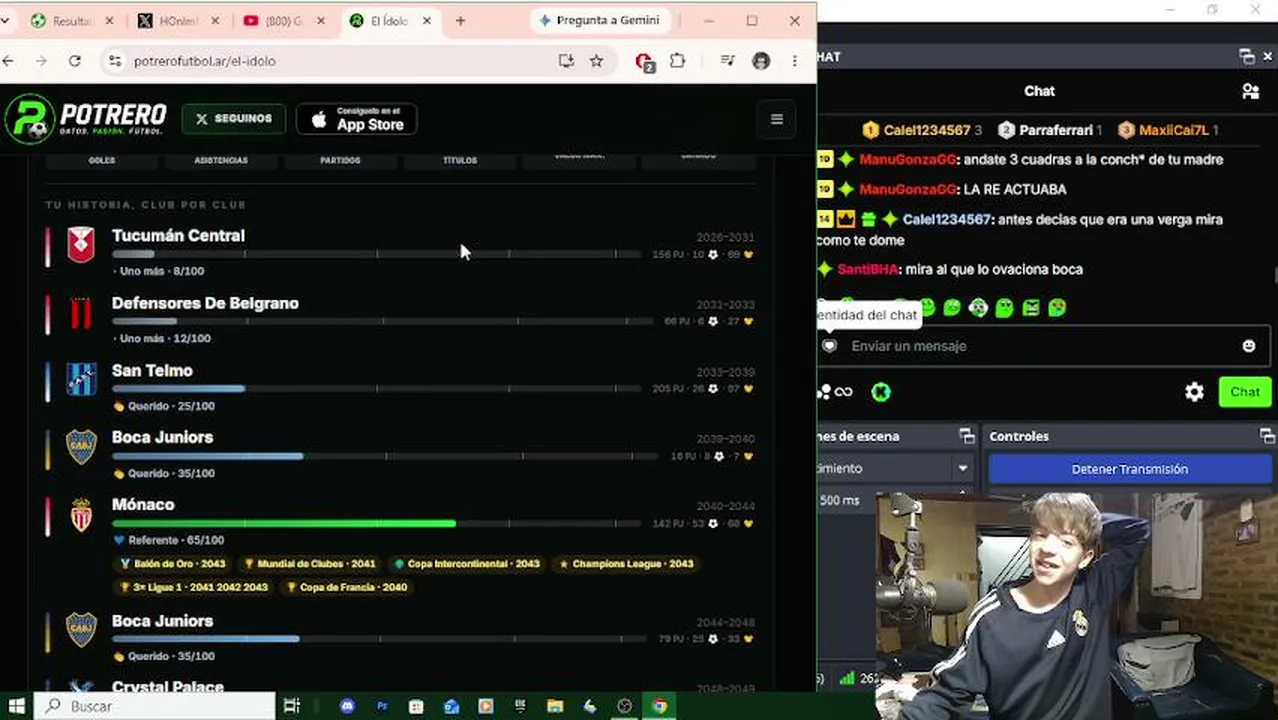Viewport: 1278px width, 720px height.
Task: Open the red extension icon with badge
Action: tap(644, 61)
